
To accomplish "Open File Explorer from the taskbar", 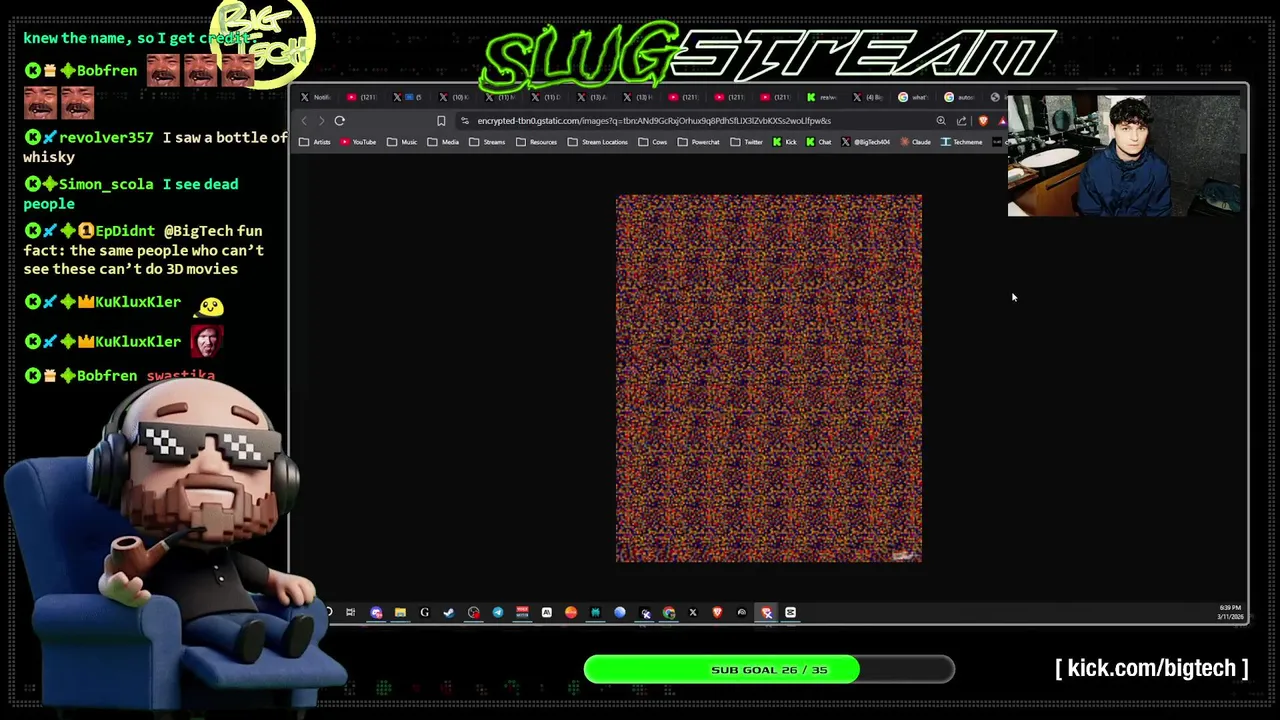I will tap(400, 612).
